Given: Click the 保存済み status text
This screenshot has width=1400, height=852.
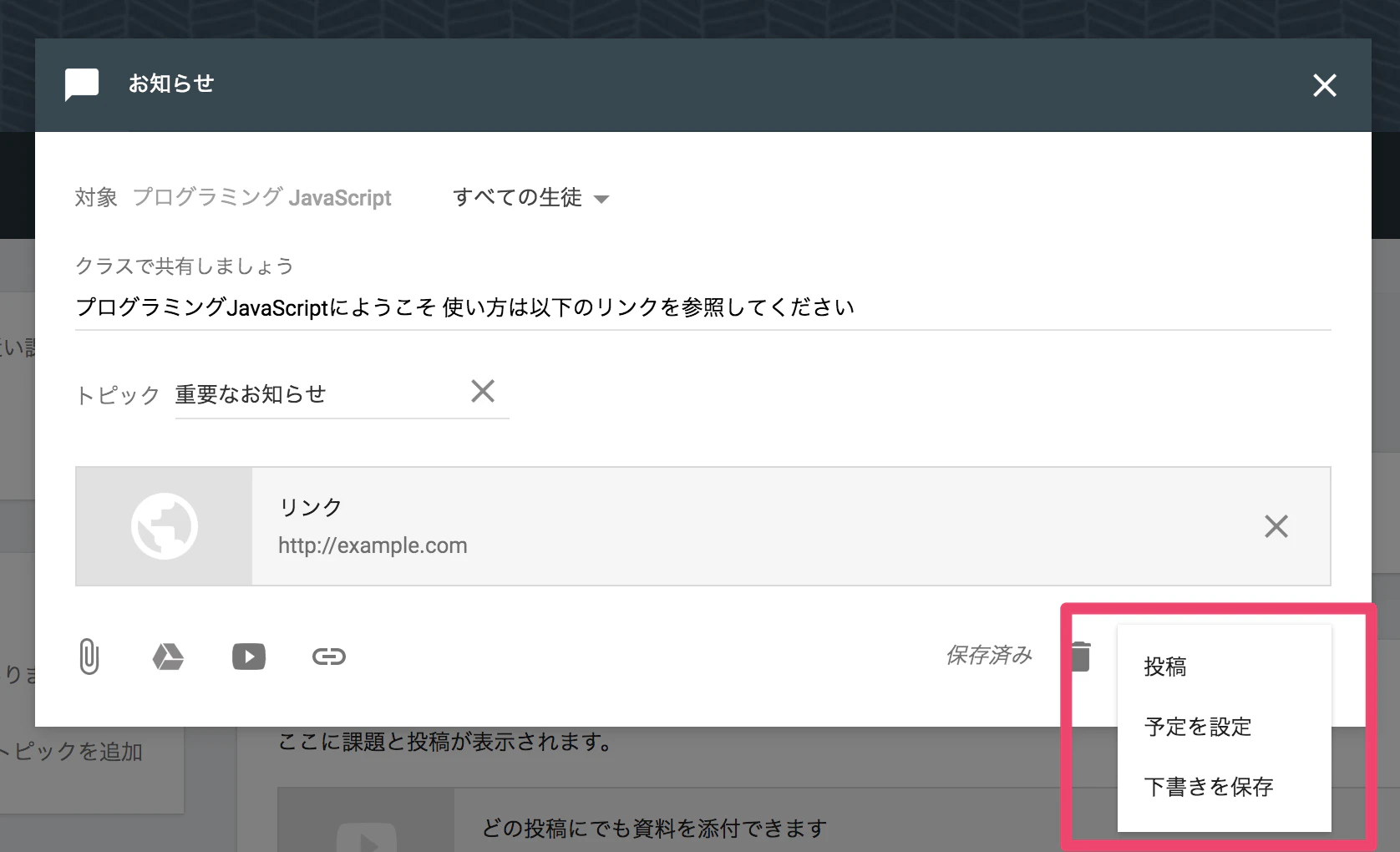Looking at the screenshot, I should [x=989, y=656].
